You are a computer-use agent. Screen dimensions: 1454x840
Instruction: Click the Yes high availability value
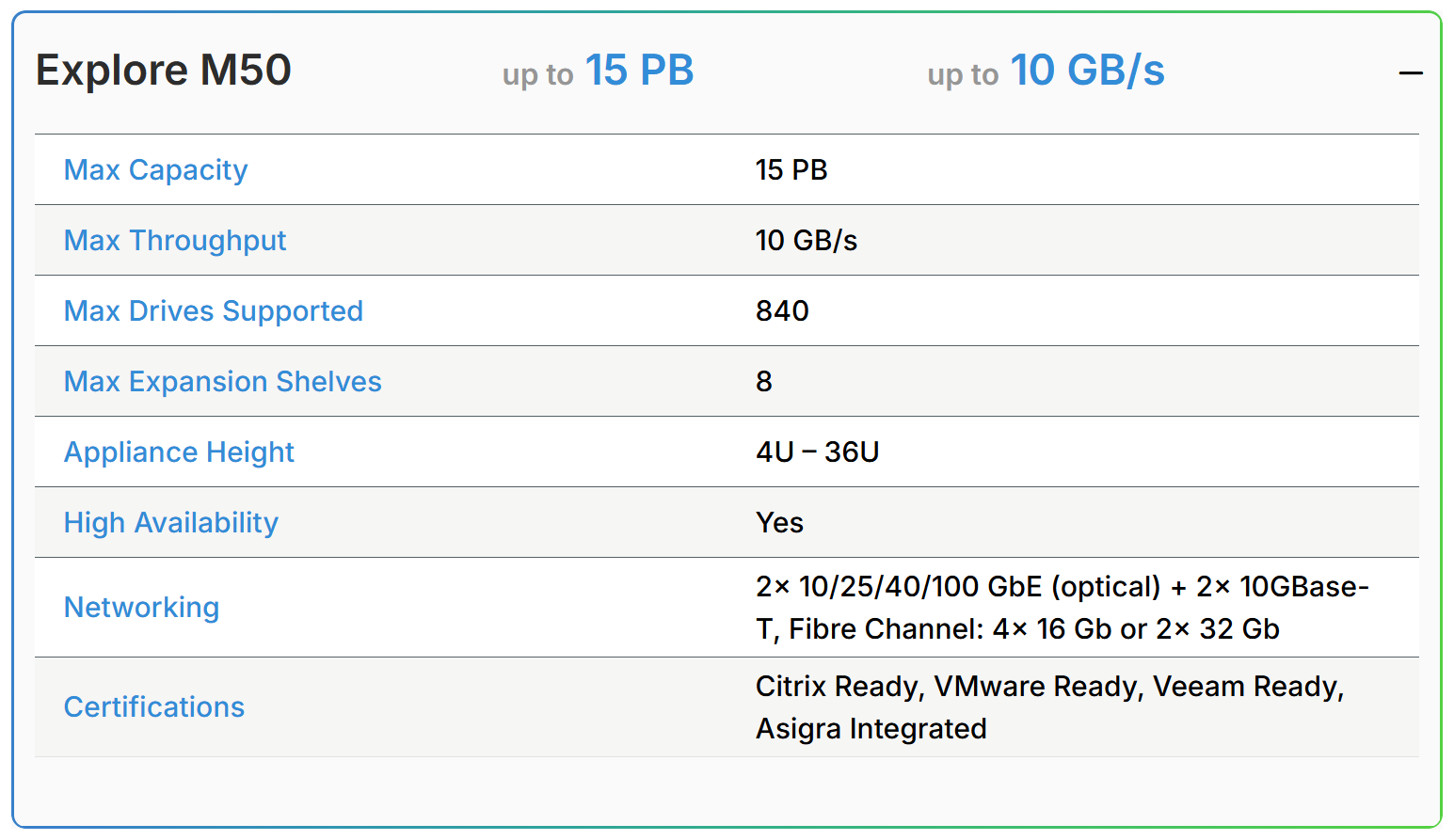(x=779, y=523)
